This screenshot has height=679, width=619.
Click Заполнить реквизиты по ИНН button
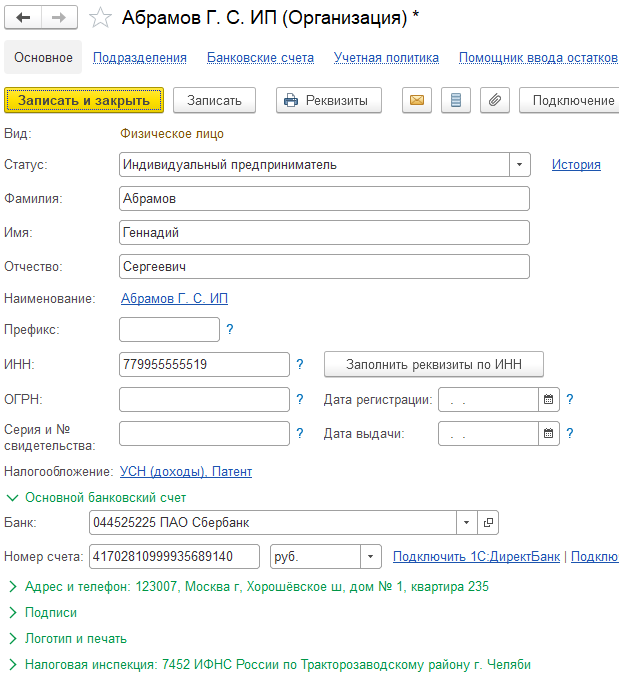click(x=434, y=364)
